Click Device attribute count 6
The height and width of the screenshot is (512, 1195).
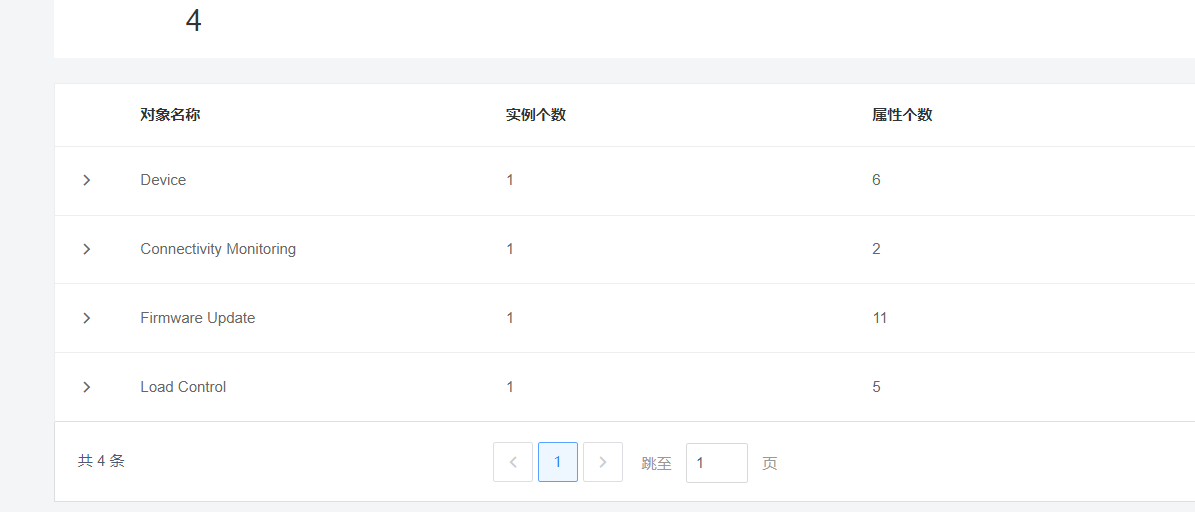876,180
